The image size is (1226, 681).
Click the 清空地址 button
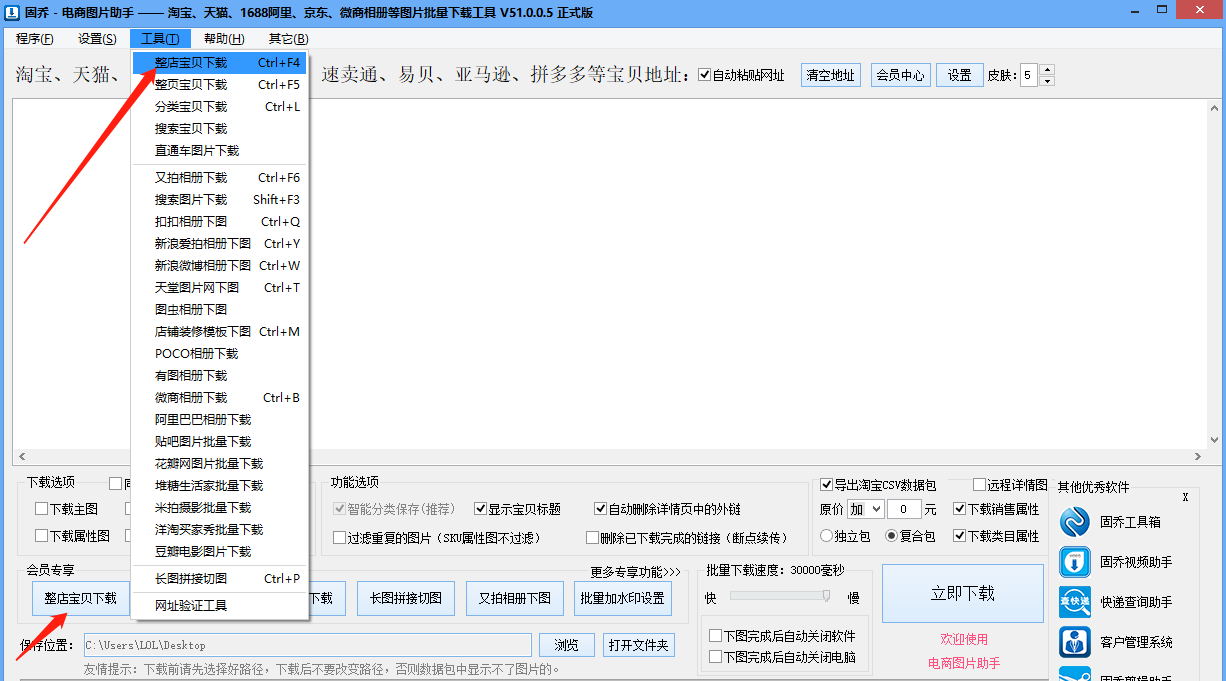click(830, 76)
